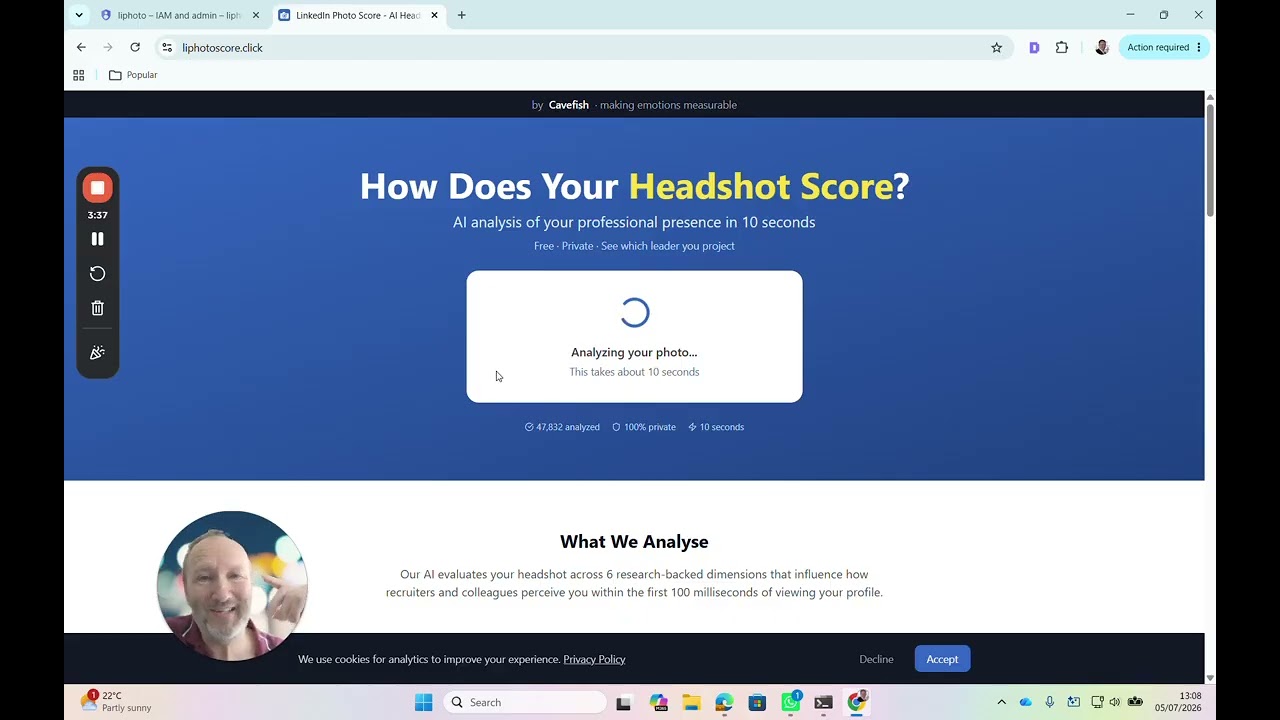This screenshot has height=720, width=1280.
Task: Open the volume speaker icon in tray
Action: point(1115,702)
